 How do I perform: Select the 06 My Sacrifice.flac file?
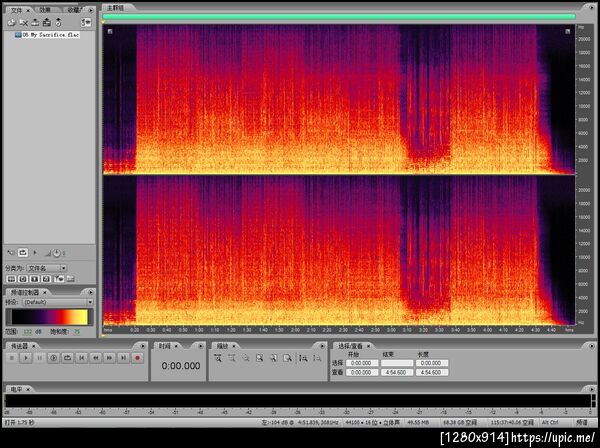(x=47, y=35)
